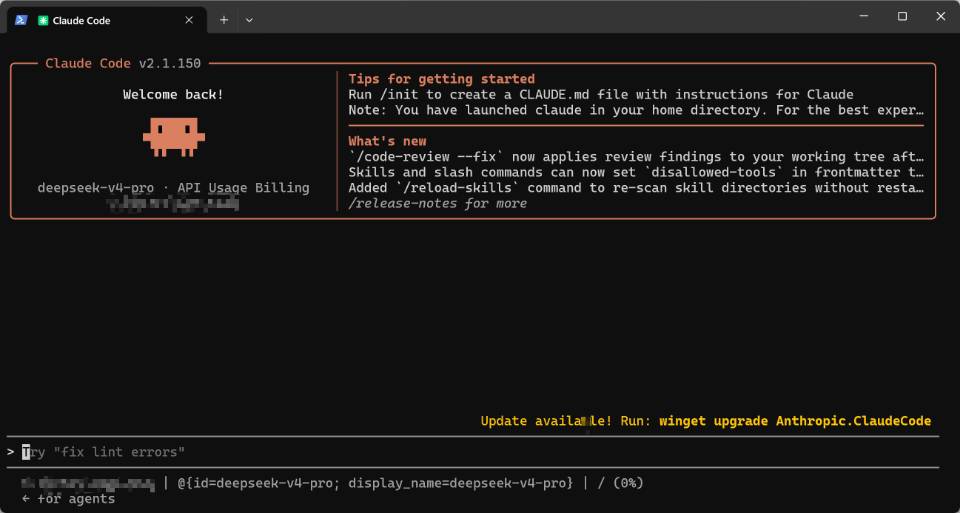Click the "Note: You have launched claude" line

[636, 110]
